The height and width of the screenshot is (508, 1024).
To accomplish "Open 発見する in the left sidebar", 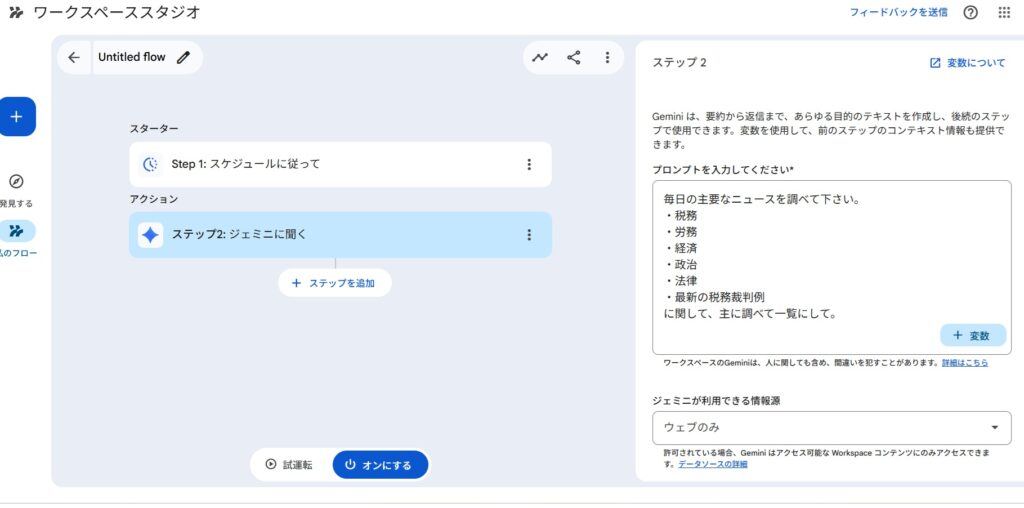I will (x=16, y=182).
